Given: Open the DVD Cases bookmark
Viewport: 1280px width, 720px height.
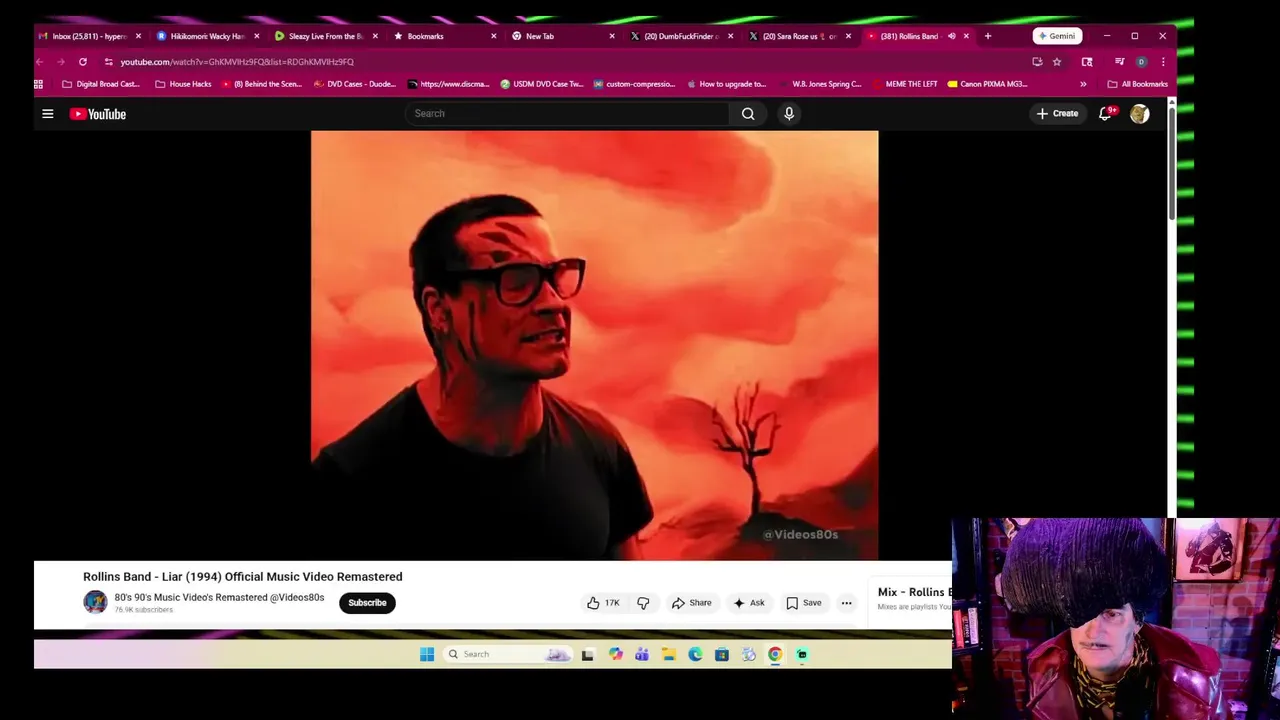Looking at the screenshot, I should (355, 84).
